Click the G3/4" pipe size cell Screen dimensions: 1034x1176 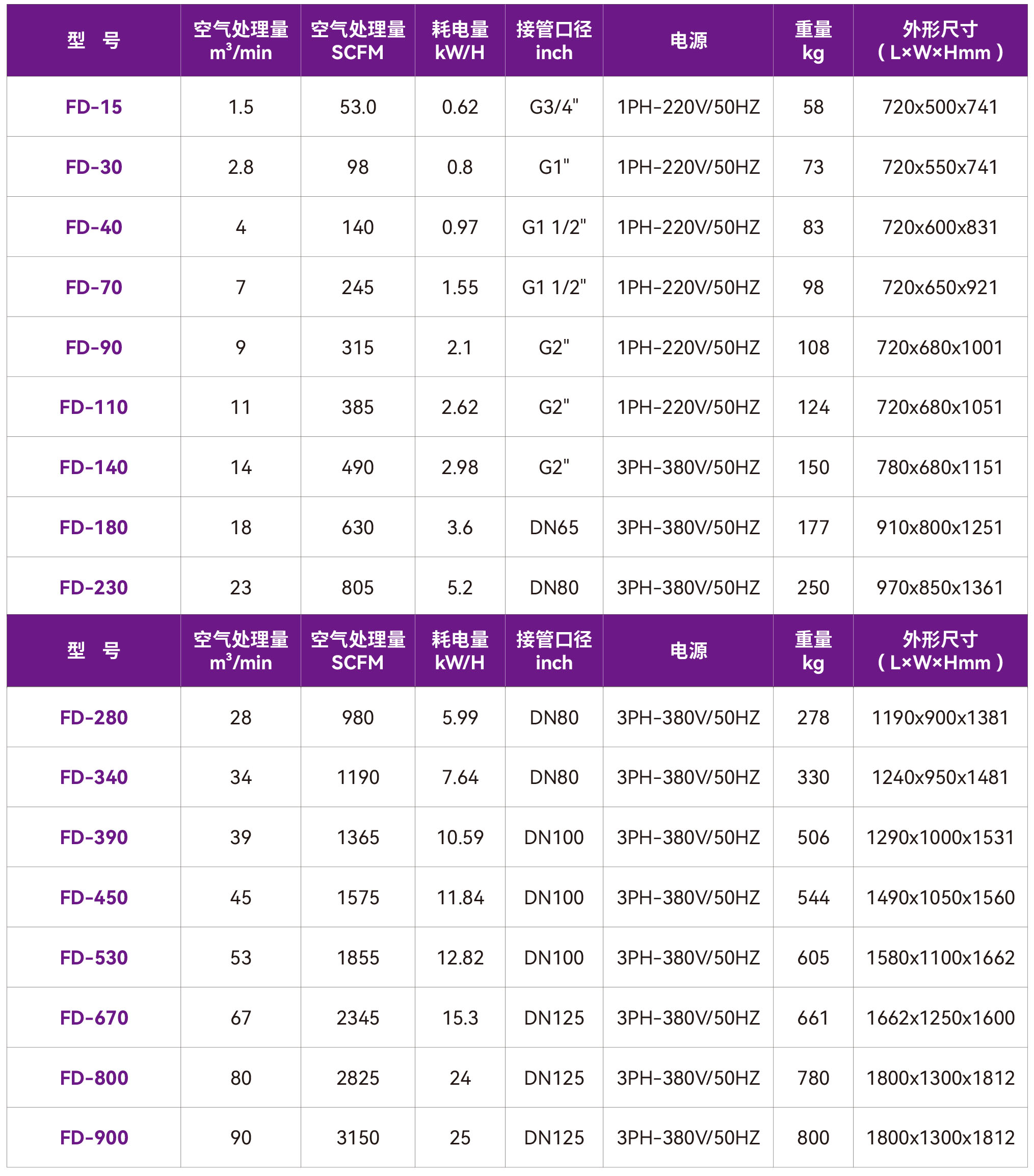coord(553,107)
